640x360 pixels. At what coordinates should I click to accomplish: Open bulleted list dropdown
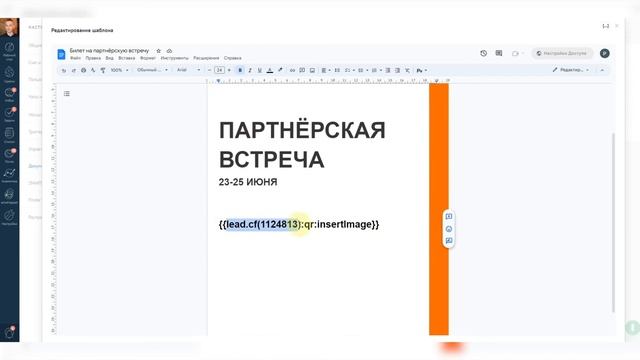pyautogui.click(x=363, y=70)
